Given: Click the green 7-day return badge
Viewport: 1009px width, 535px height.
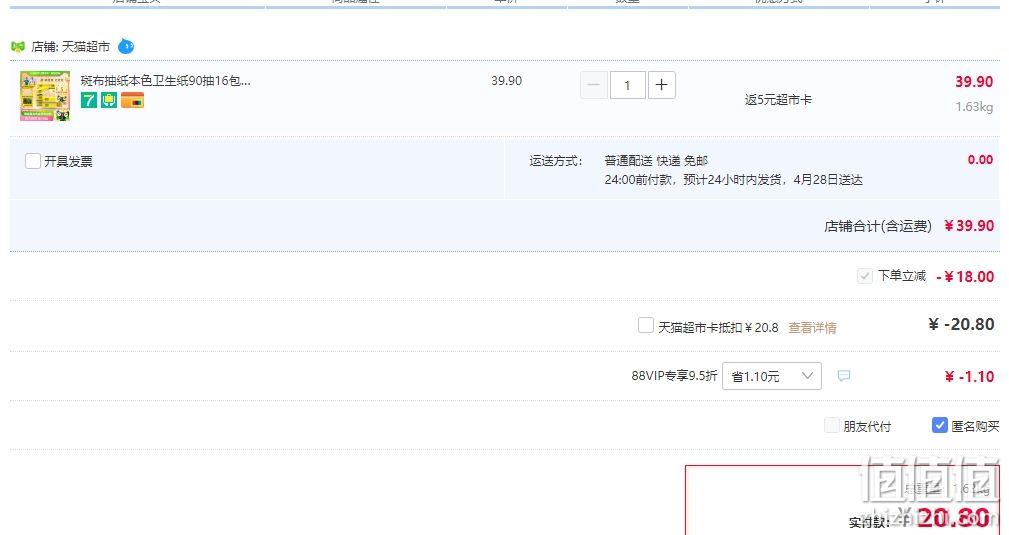Looking at the screenshot, I should click(x=89, y=100).
